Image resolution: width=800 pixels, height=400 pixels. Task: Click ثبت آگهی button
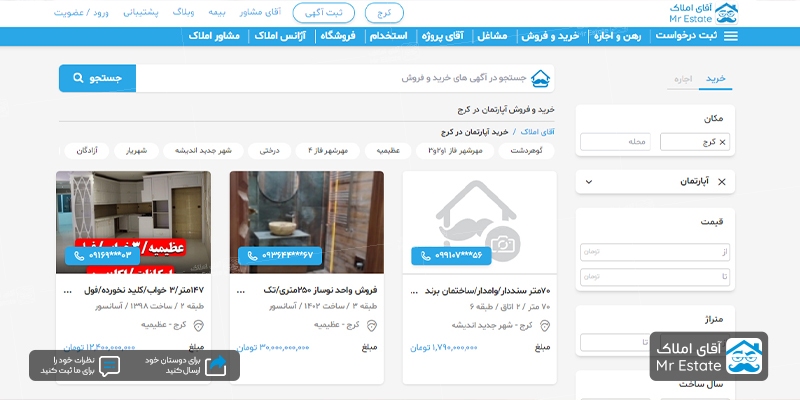[x=323, y=13]
